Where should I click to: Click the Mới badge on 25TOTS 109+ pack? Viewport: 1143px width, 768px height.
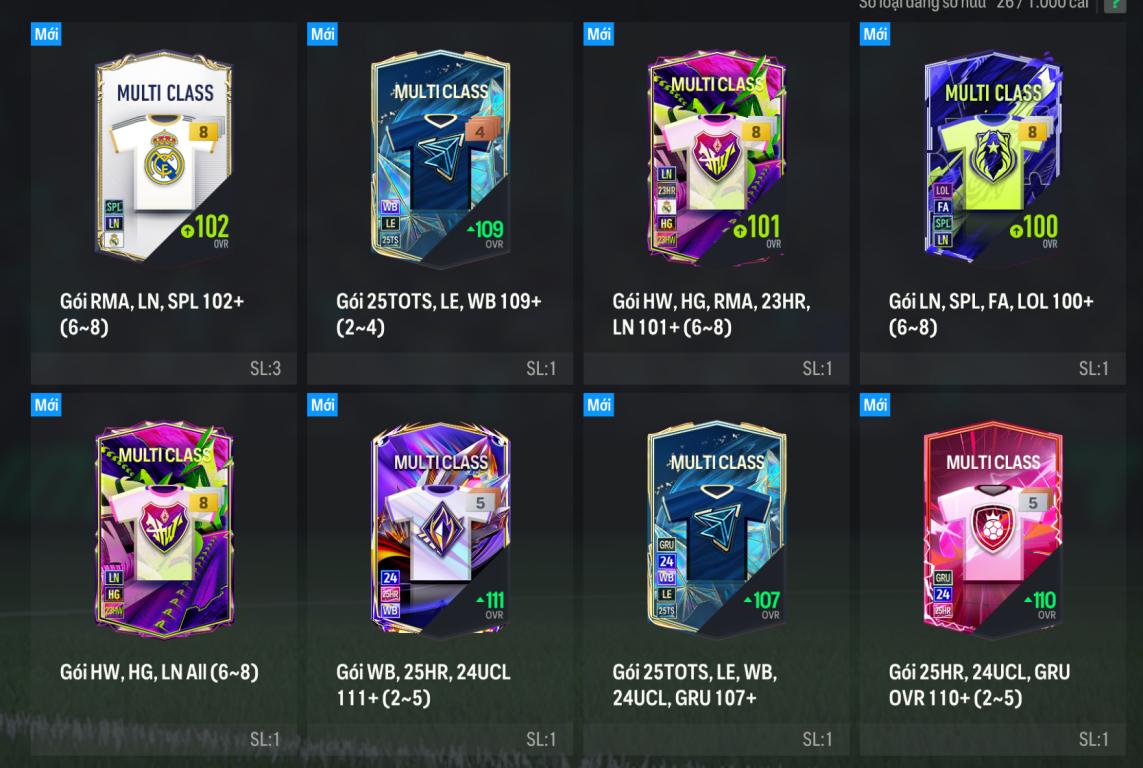point(322,34)
